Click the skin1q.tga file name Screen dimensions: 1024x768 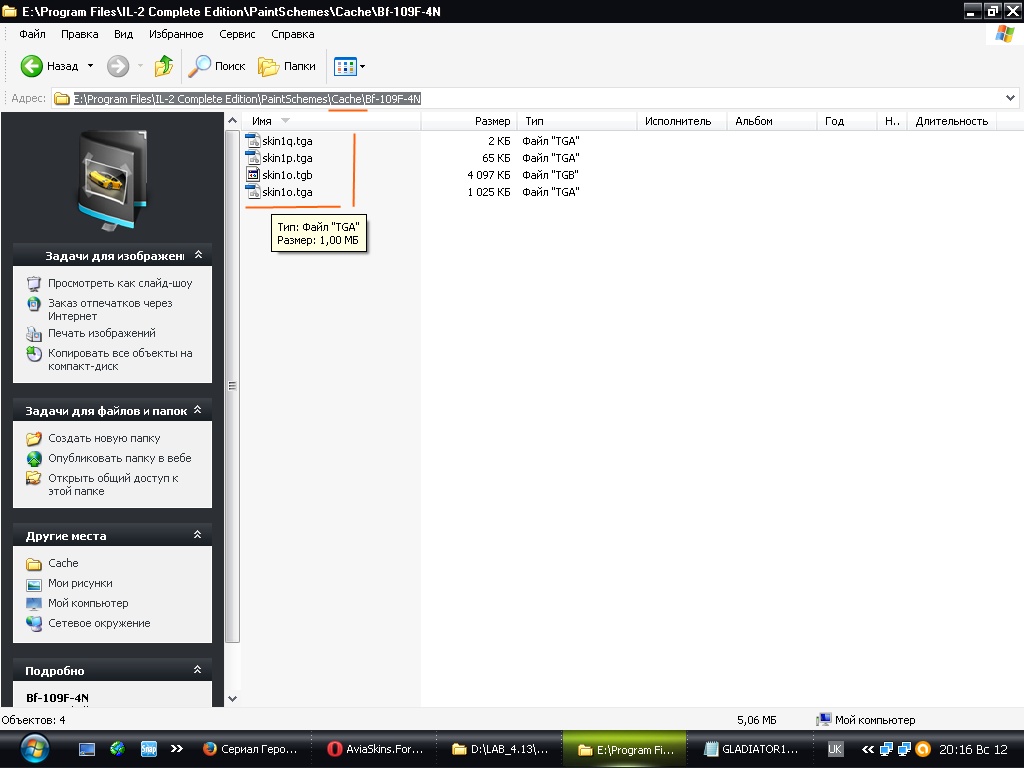click(x=287, y=140)
